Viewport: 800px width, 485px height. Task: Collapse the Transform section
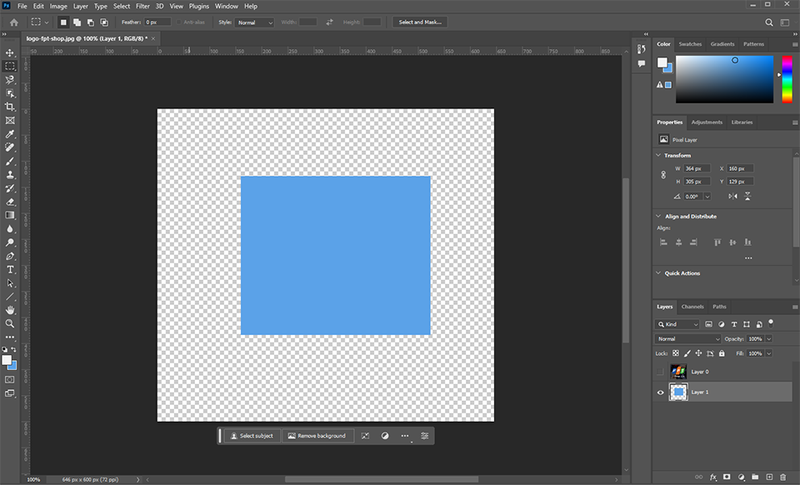pyautogui.click(x=658, y=155)
